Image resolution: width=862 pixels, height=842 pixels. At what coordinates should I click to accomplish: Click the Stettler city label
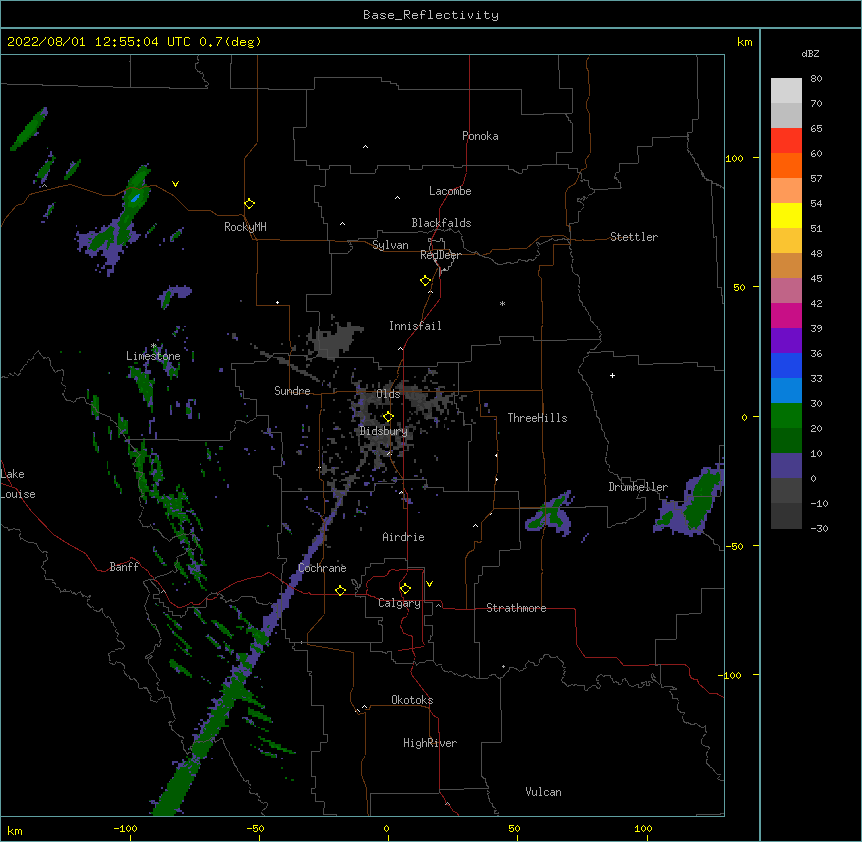(x=633, y=237)
